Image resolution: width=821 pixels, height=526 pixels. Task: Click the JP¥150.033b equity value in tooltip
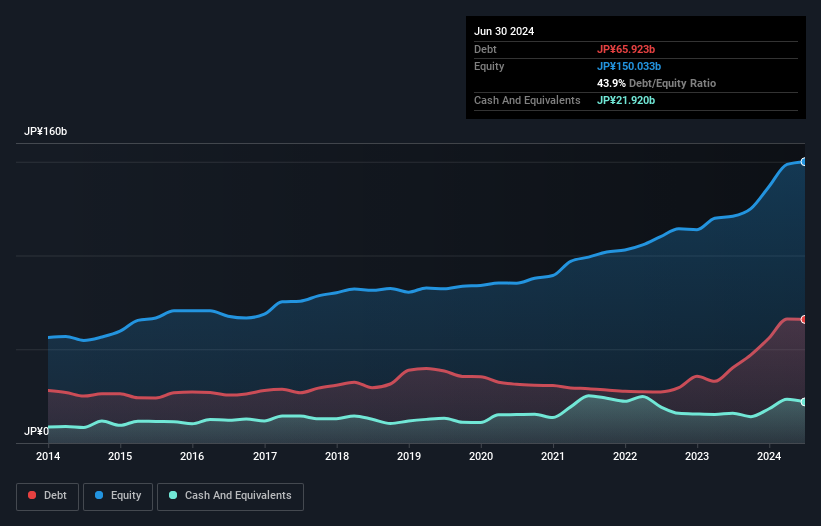coord(630,66)
